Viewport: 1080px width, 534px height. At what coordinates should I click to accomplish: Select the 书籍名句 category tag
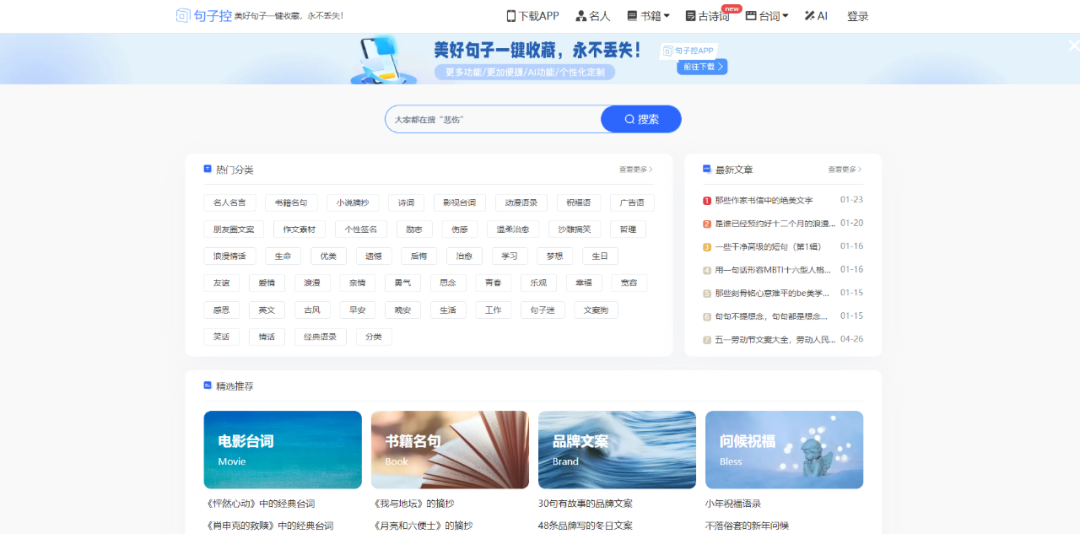[291, 203]
